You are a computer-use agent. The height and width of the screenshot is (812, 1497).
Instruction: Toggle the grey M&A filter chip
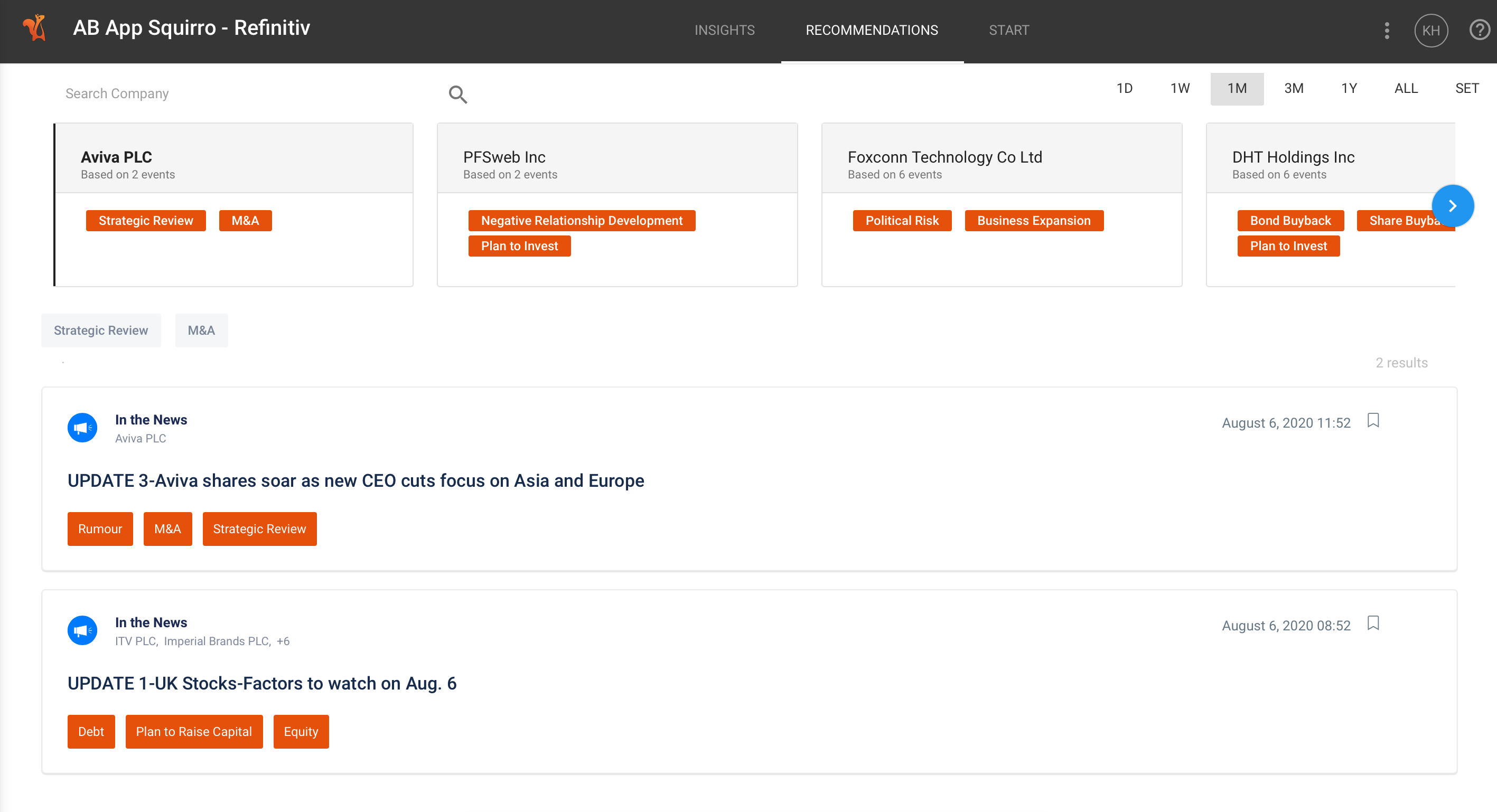(x=201, y=331)
